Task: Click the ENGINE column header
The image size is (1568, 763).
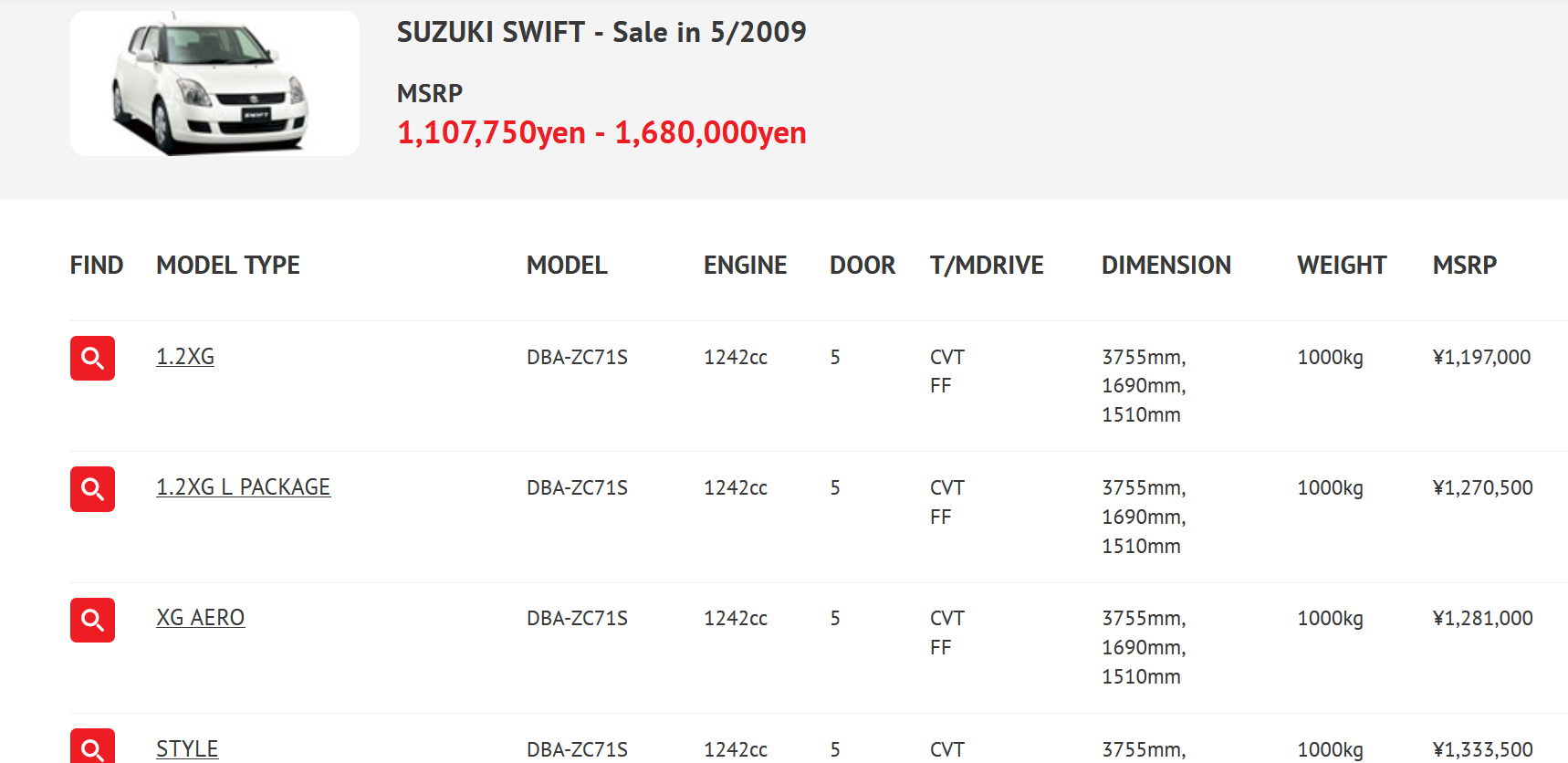Action: pyautogui.click(x=745, y=266)
